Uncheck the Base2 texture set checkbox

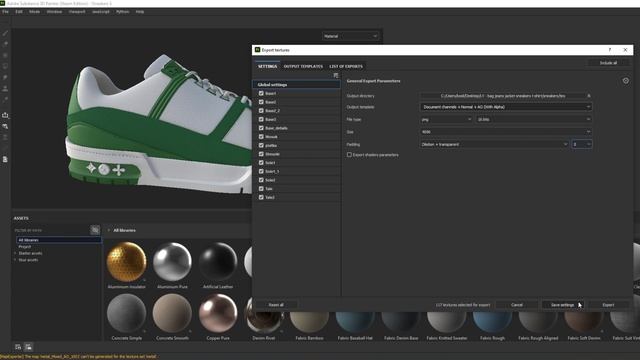[261, 102]
